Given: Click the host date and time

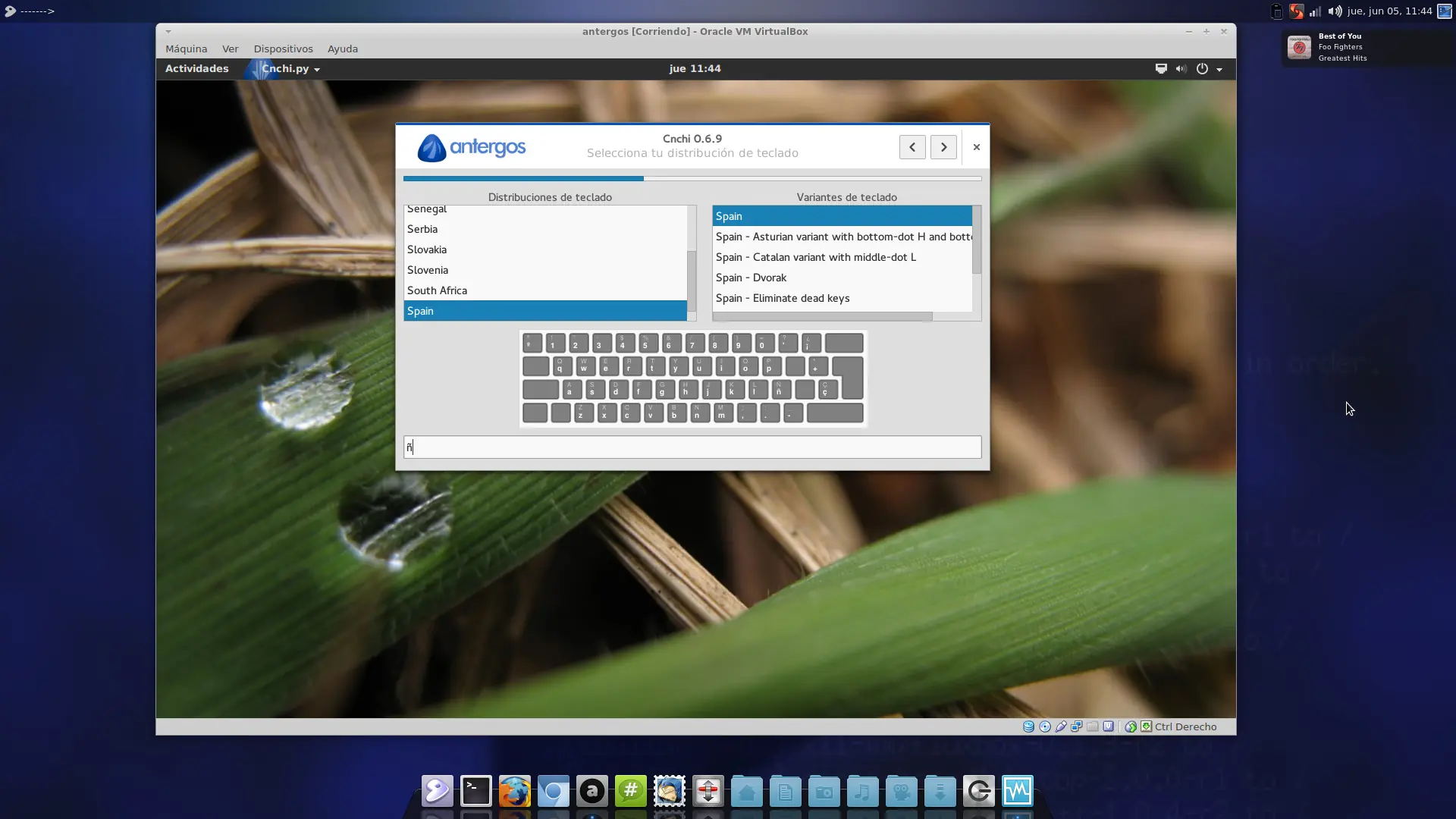Looking at the screenshot, I should (1389, 11).
